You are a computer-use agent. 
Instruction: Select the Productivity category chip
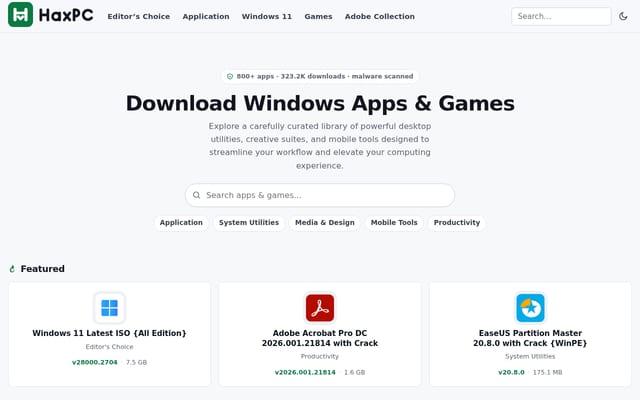(x=457, y=222)
